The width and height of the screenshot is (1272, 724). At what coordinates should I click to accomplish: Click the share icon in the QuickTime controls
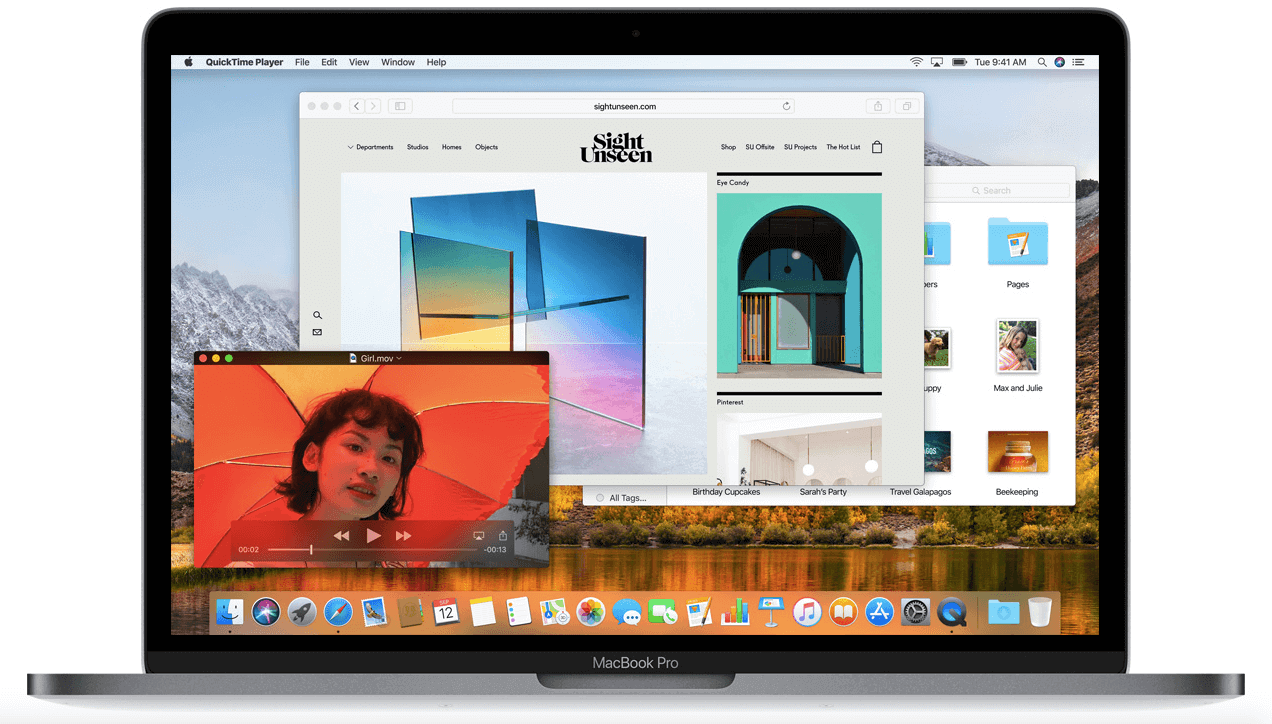[503, 536]
